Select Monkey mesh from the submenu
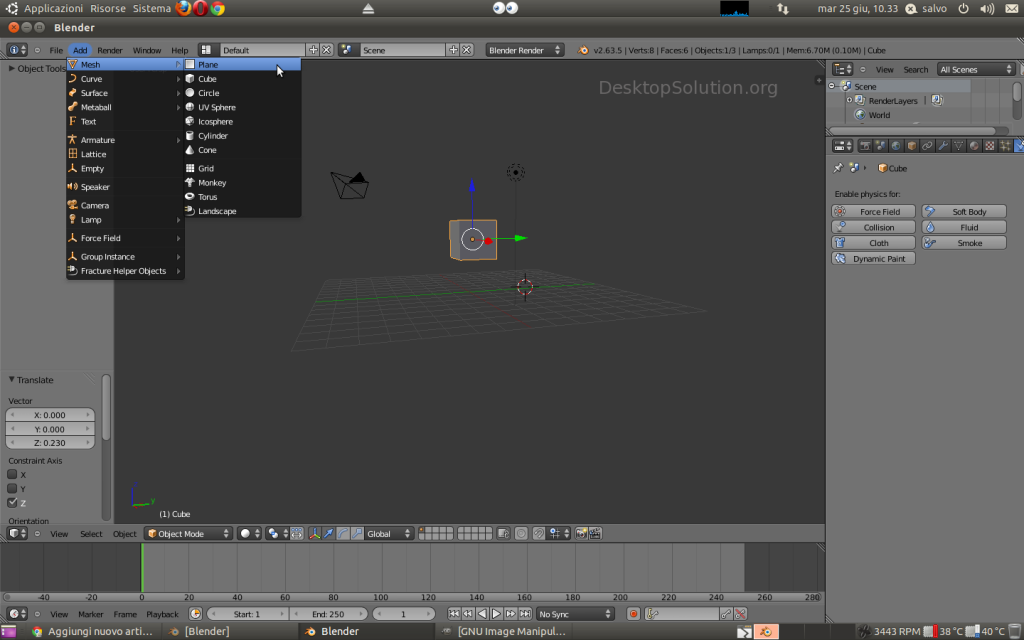Image resolution: width=1024 pixels, height=640 pixels. click(x=212, y=183)
